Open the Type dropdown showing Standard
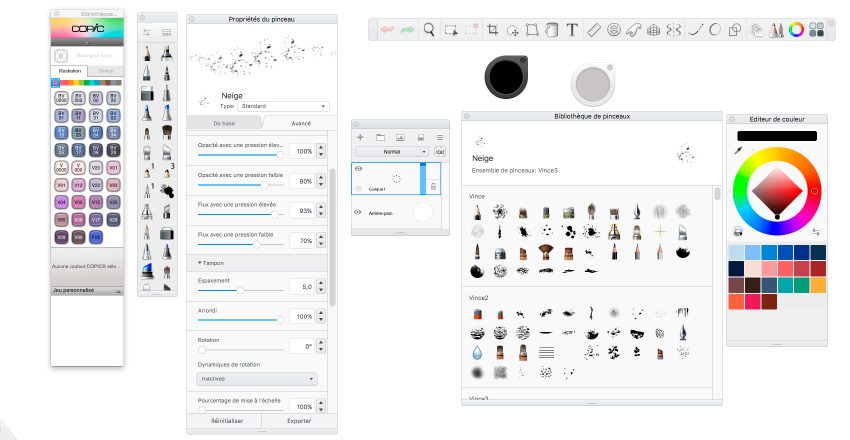 (284, 106)
